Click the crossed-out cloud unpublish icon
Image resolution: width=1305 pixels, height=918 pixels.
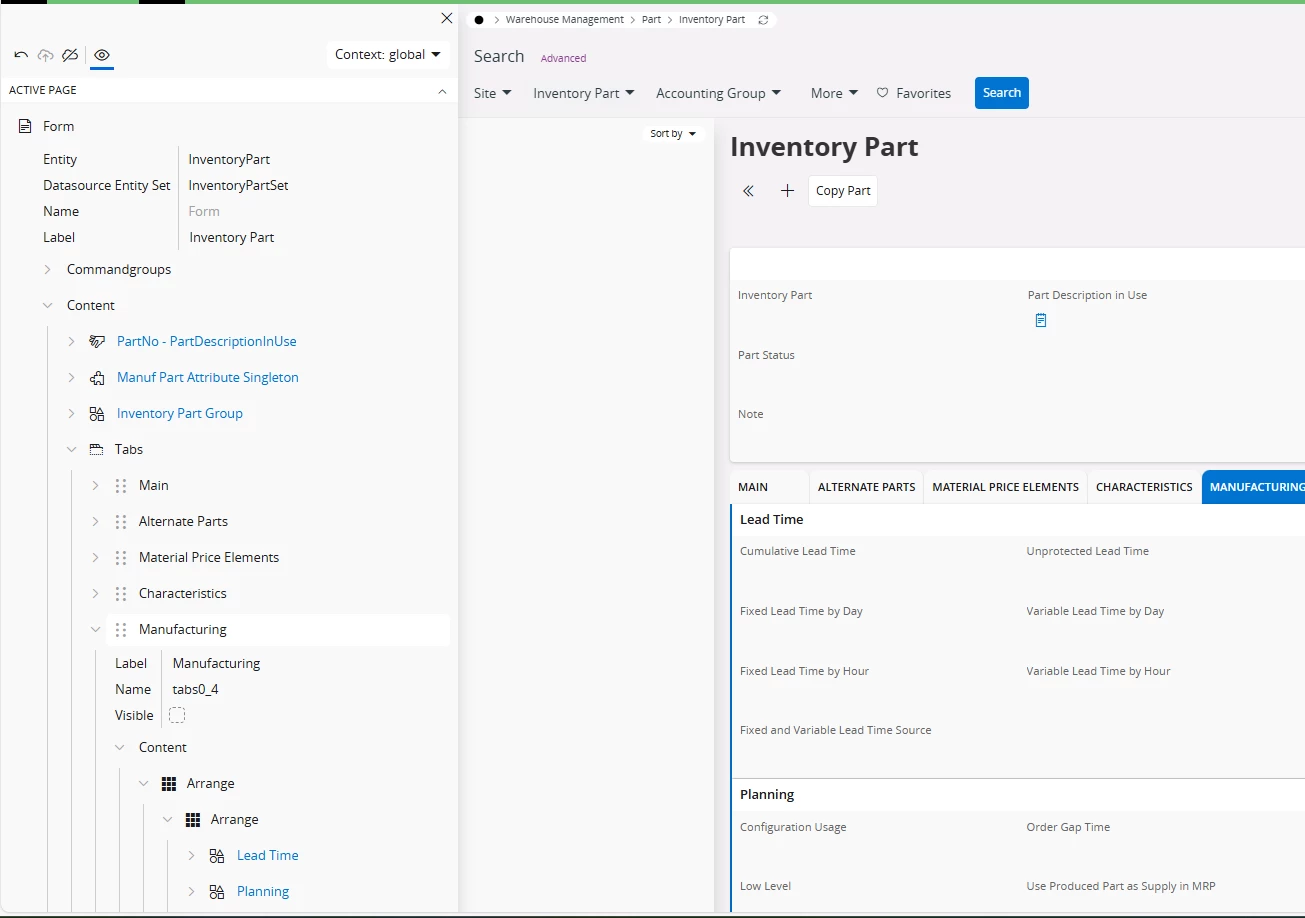pyautogui.click(x=70, y=55)
